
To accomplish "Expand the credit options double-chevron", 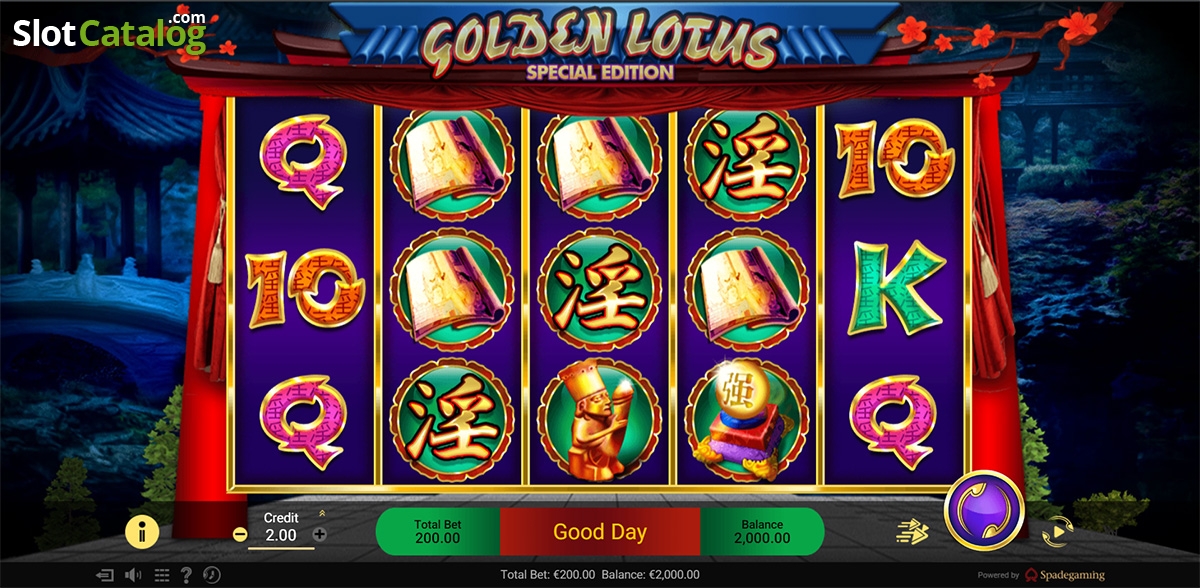I will [321, 514].
